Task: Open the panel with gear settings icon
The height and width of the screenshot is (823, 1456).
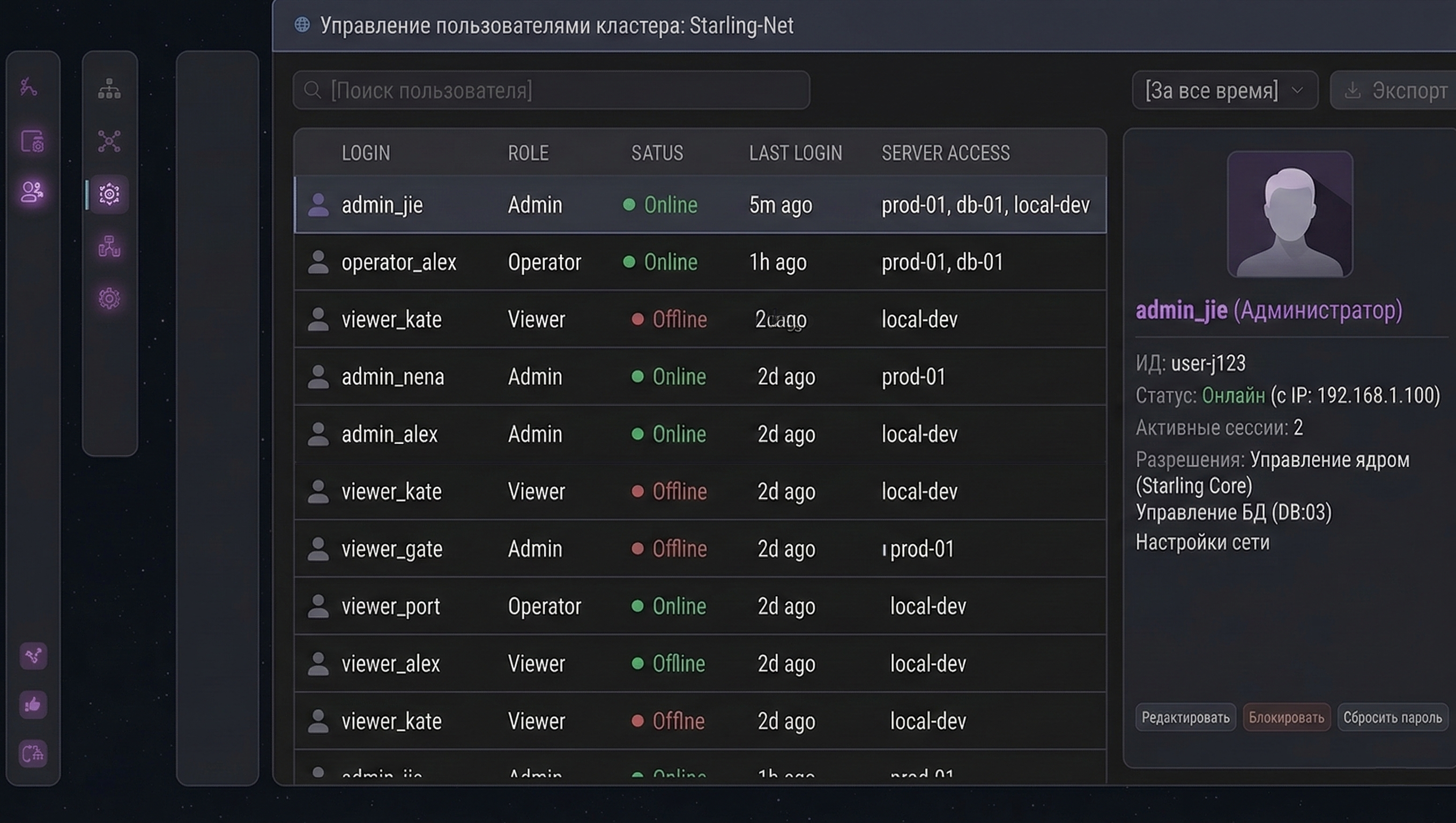Action: (32, 141)
